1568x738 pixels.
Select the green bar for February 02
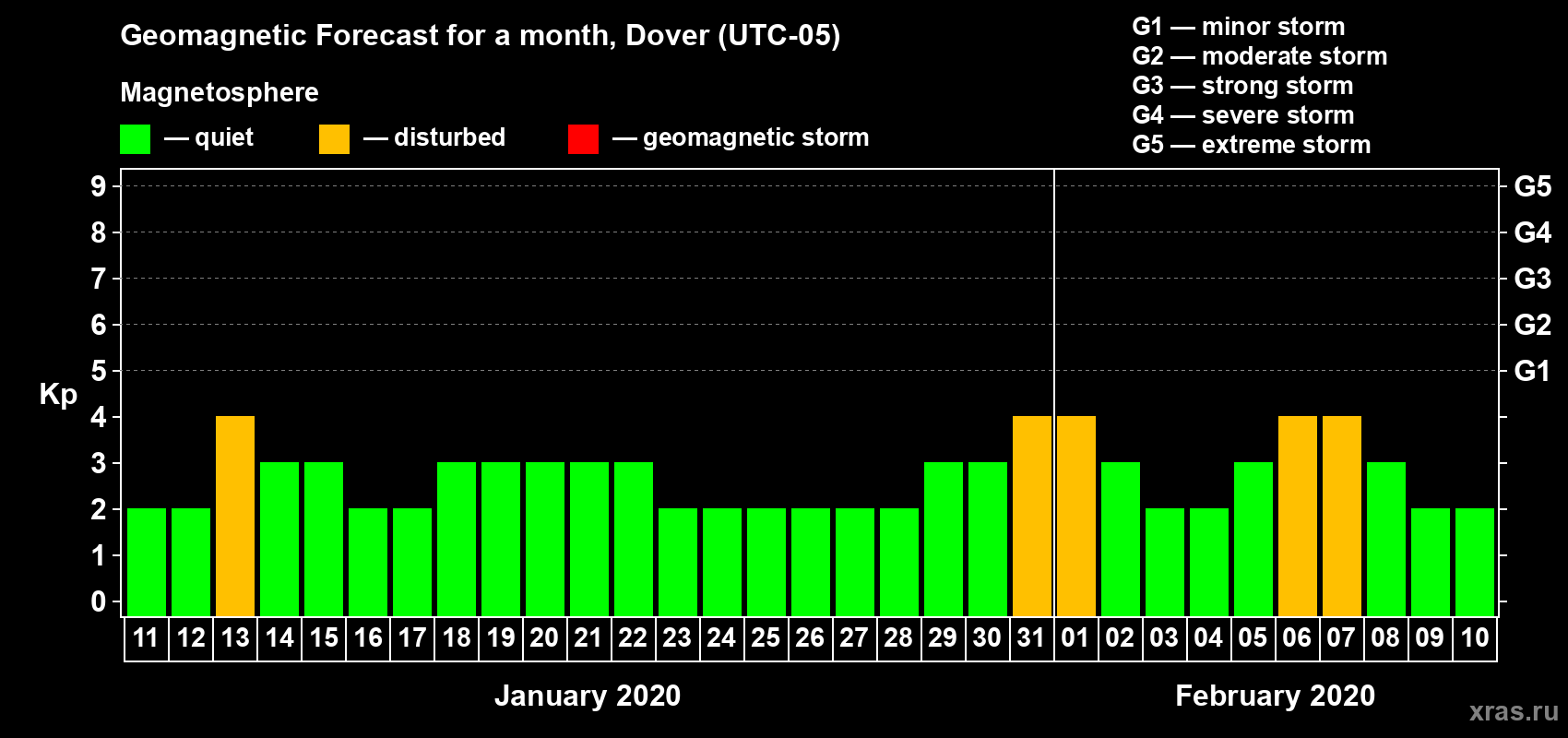coord(1121,540)
